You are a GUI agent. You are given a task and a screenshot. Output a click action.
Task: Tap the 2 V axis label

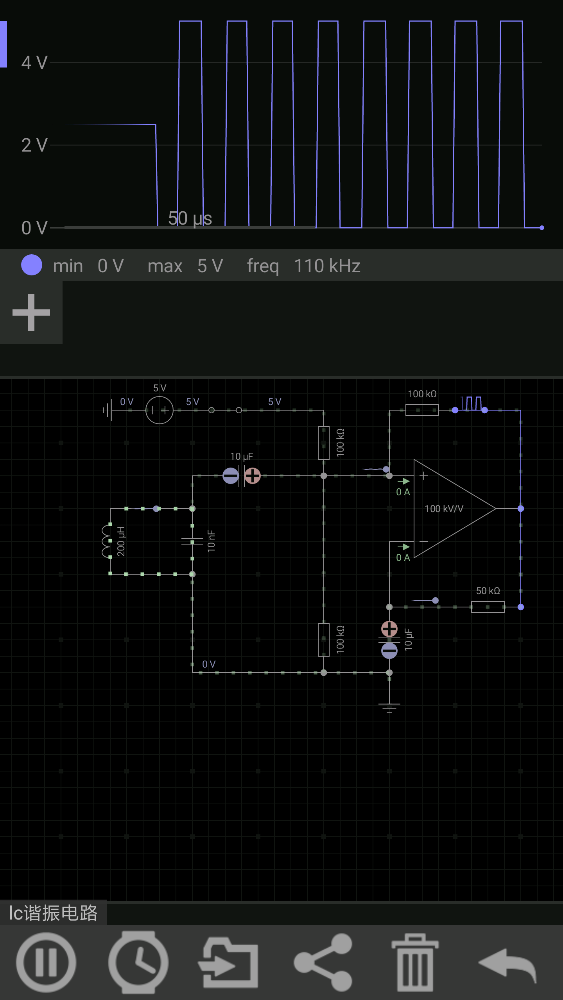35,145
